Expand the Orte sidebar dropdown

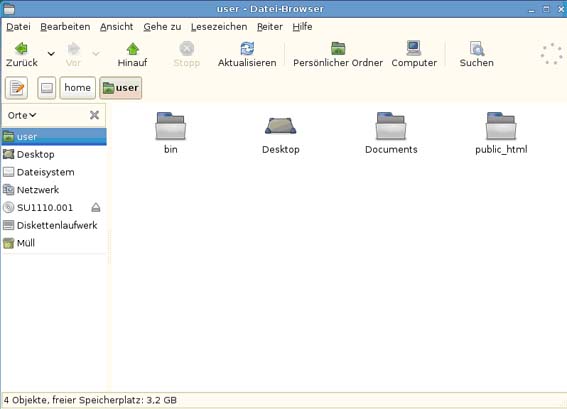click(x=22, y=115)
